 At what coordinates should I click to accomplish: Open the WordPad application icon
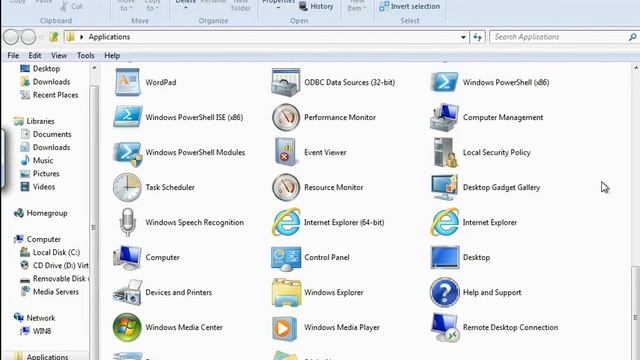[x=128, y=82]
